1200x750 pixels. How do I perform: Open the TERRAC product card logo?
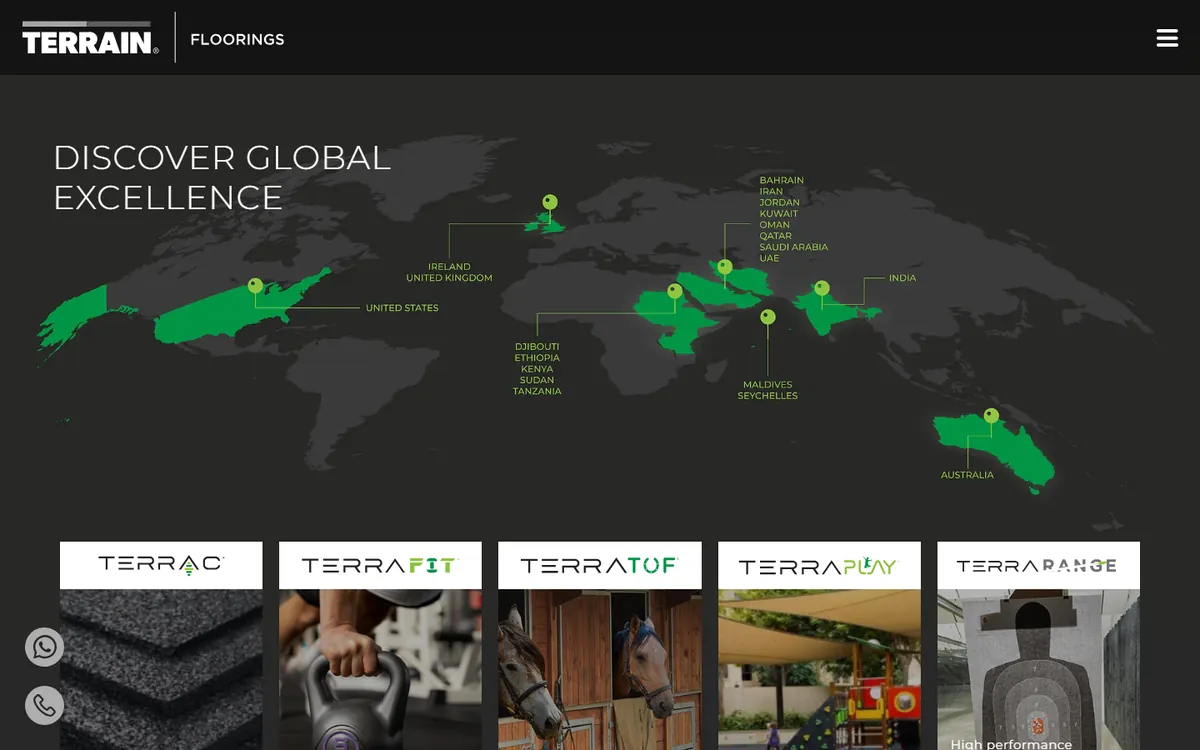(x=161, y=565)
